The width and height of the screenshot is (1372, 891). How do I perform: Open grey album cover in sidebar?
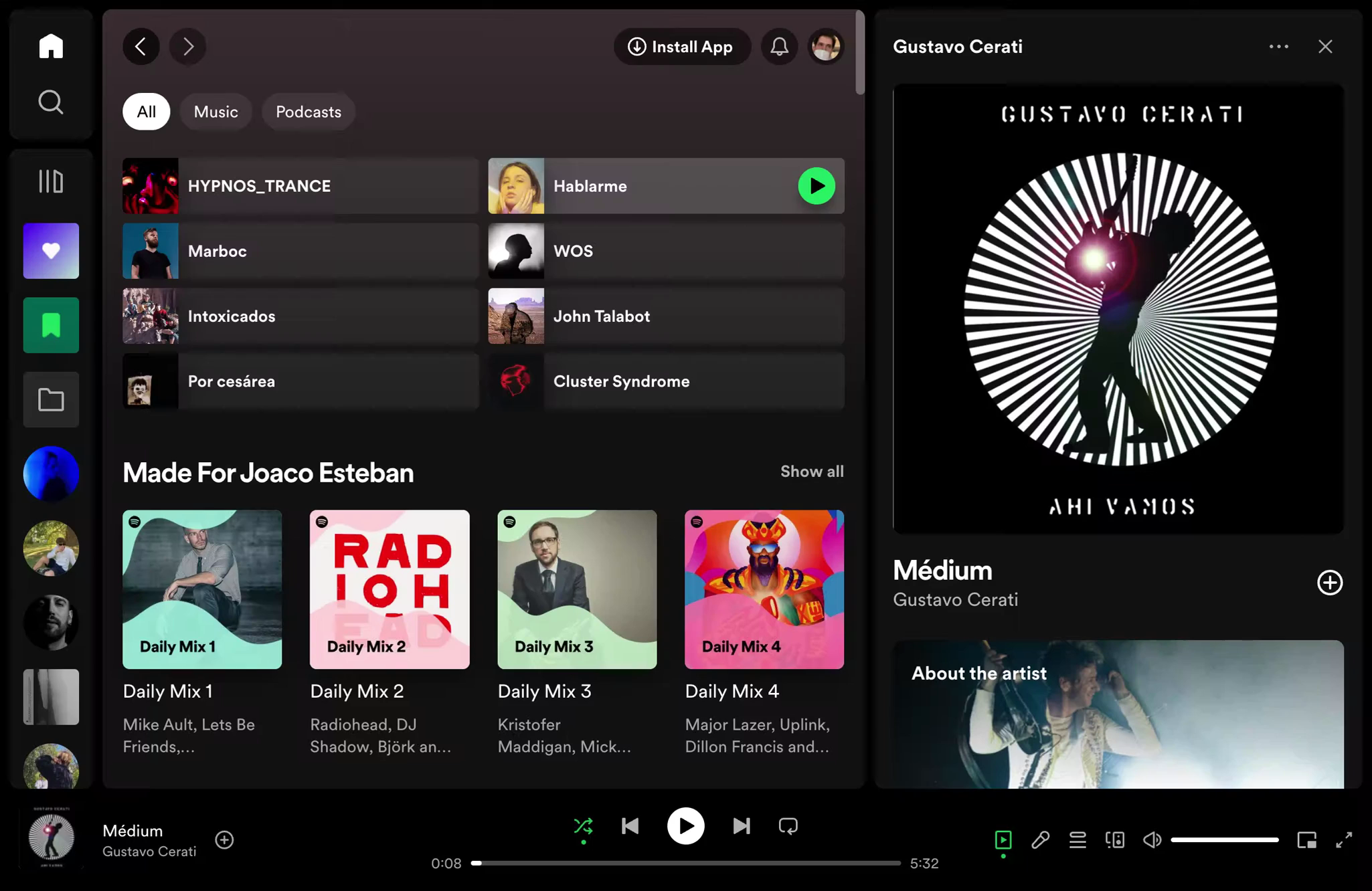click(51, 696)
